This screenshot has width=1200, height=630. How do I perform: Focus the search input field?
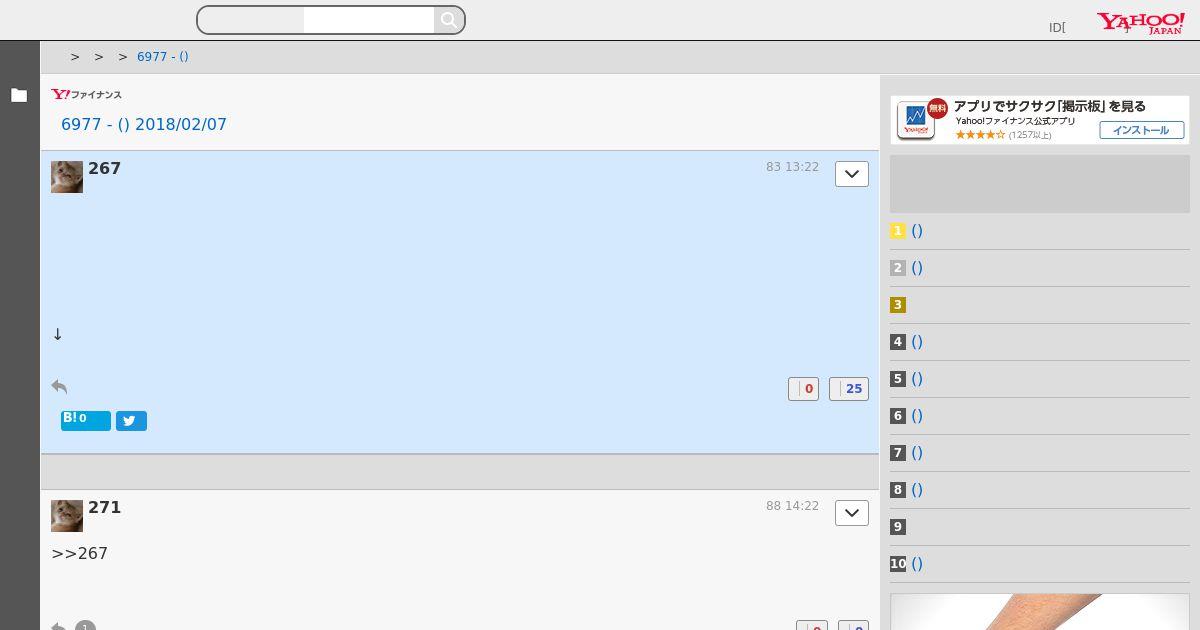[x=369, y=20]
